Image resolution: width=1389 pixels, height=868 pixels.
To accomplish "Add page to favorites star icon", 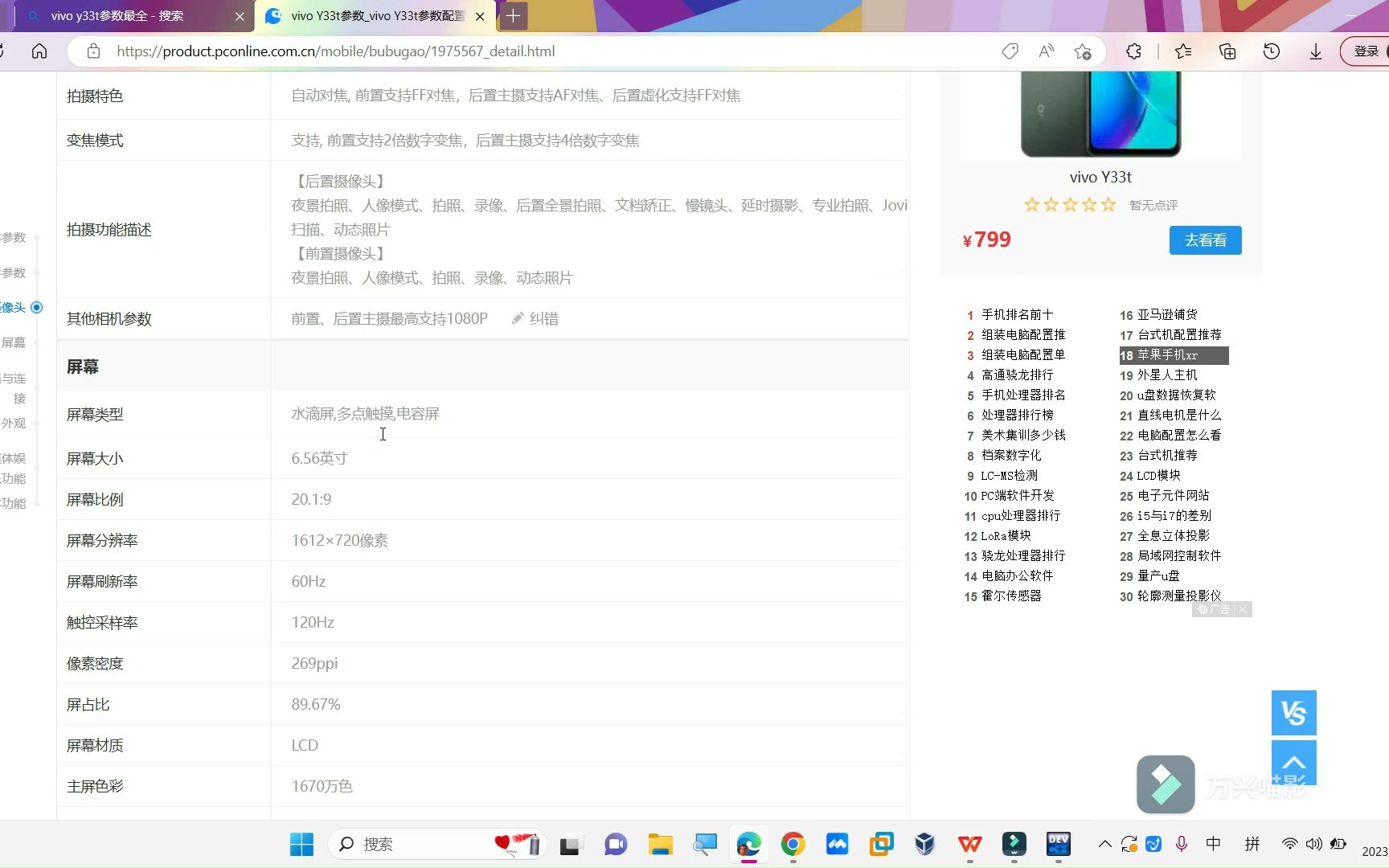I will [1083, 51].
